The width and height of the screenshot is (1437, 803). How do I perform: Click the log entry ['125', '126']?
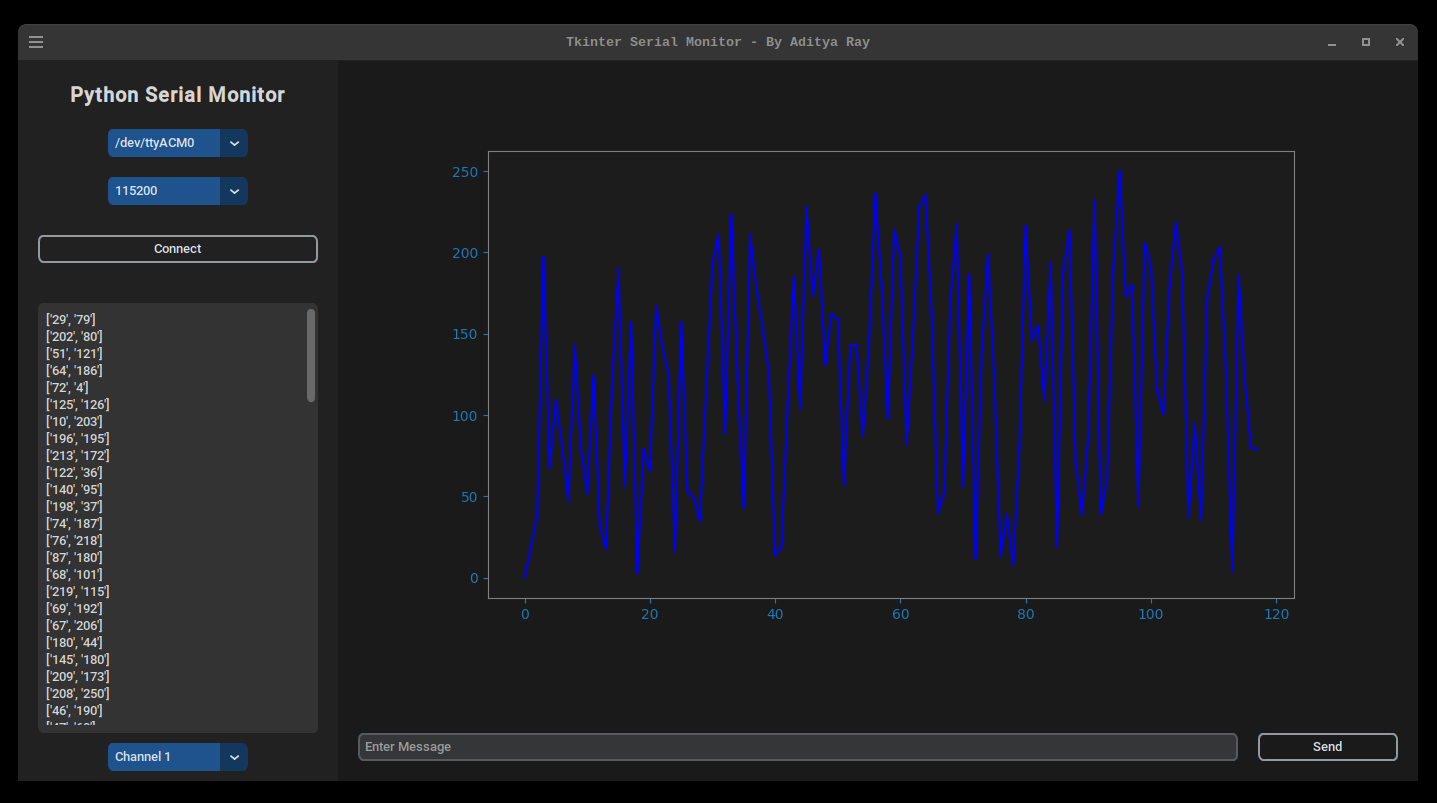pos(78,405)
